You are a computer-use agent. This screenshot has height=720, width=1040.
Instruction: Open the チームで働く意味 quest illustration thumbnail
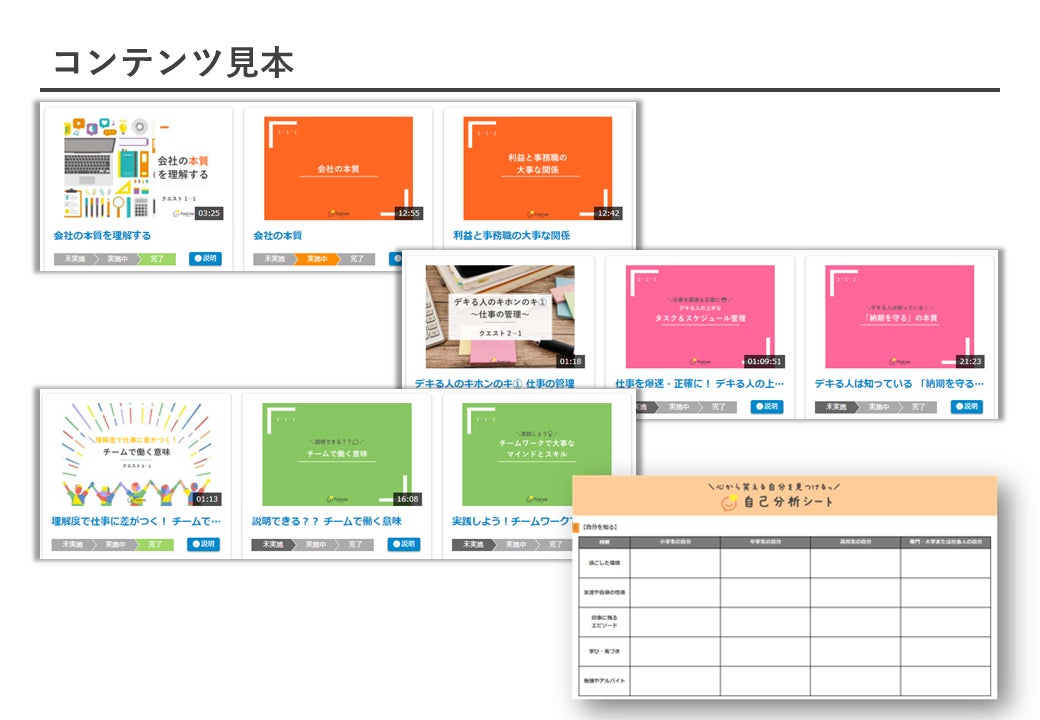coord(137,454)
